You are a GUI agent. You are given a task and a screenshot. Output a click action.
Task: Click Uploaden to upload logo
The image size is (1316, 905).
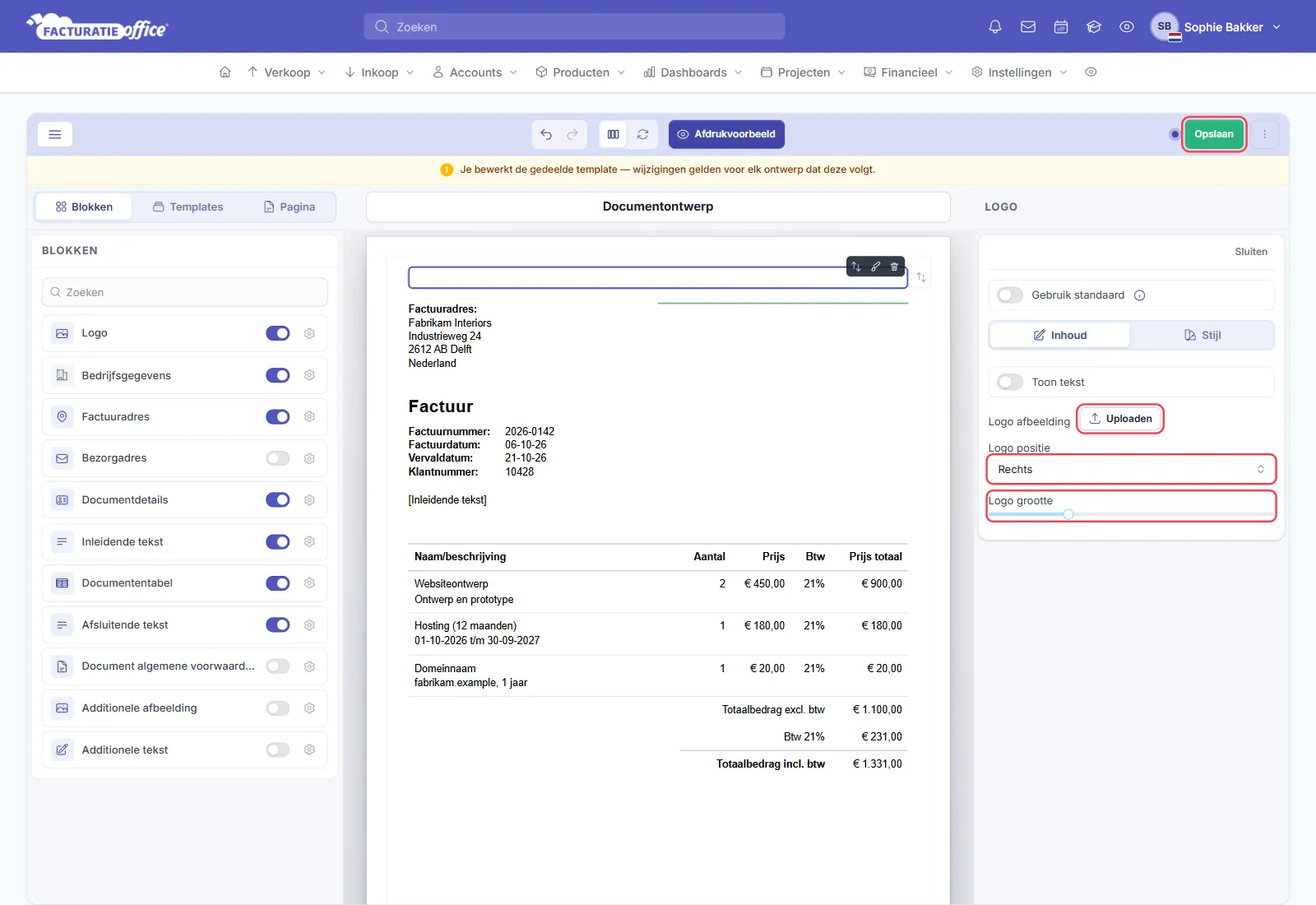coord(1120,419)
